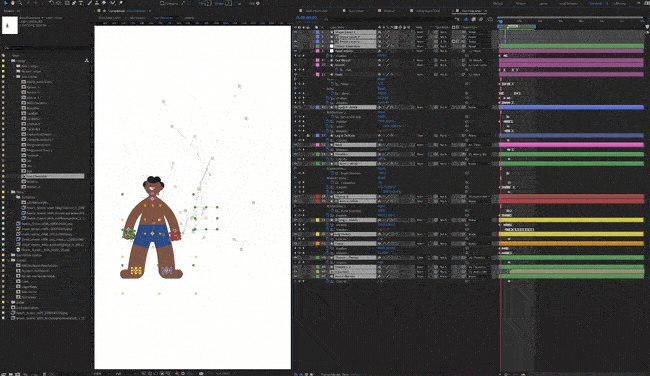Expand the top folder in the Project panel

click(9, 61)
